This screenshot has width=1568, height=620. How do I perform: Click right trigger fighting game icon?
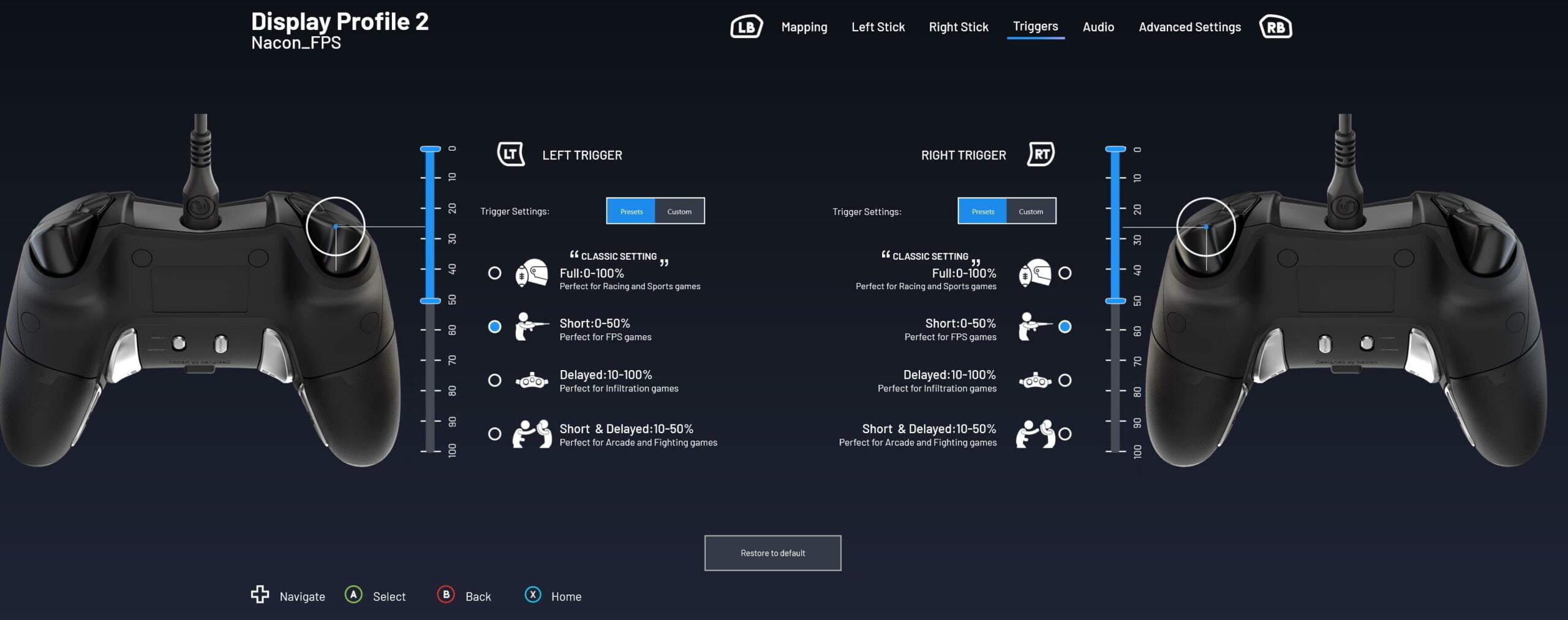point(1035,434)
